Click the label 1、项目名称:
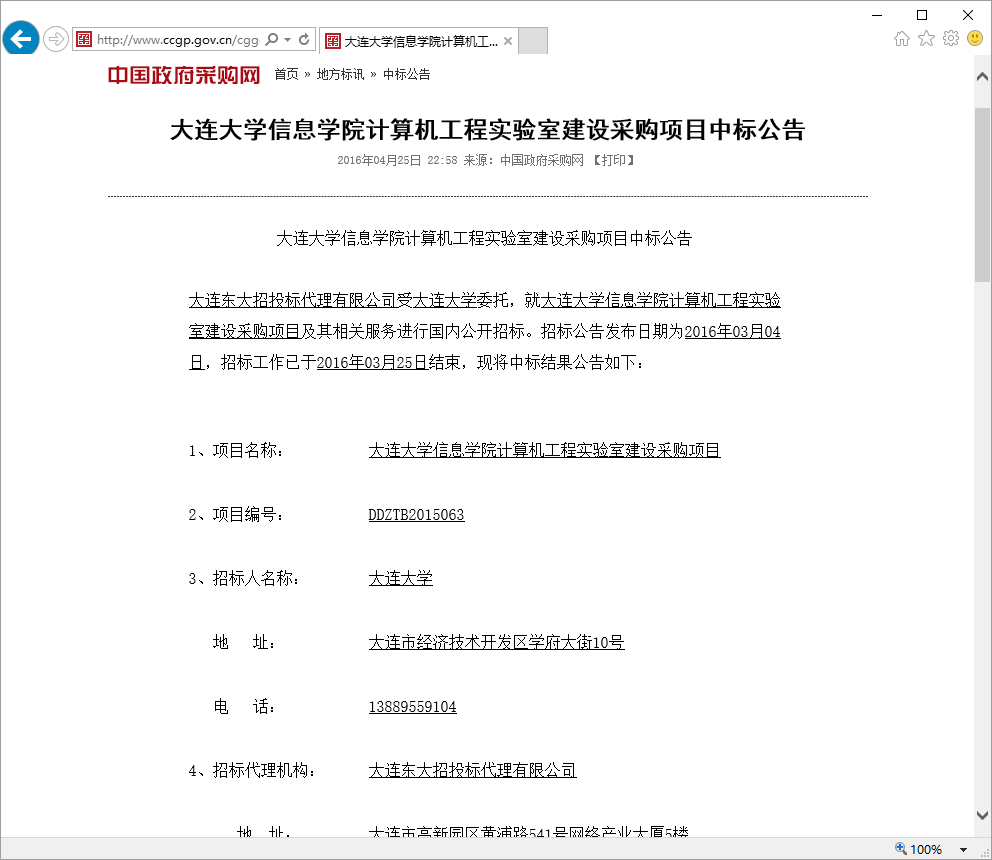This screenshot has width=992, height=860. pos(236,451)
